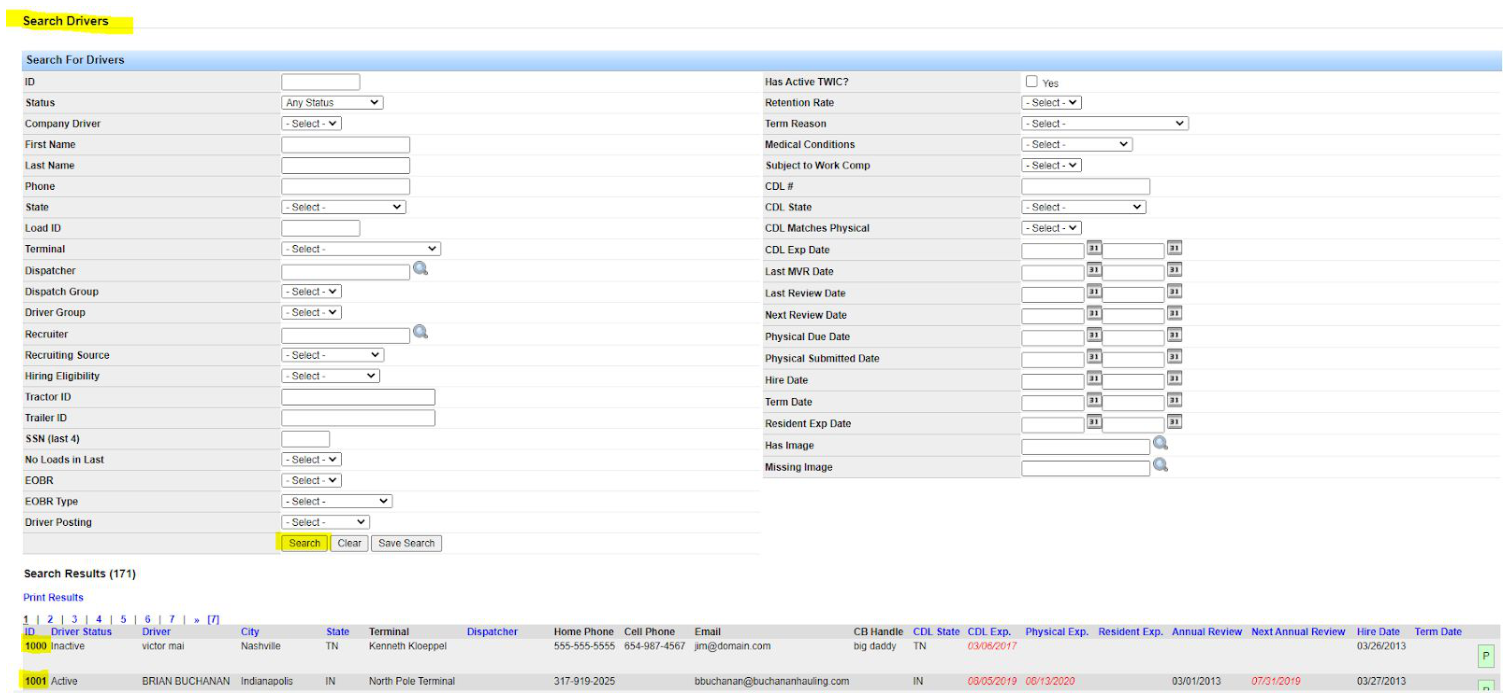Click driver ID 1001 in results

[x=36, y=681]
